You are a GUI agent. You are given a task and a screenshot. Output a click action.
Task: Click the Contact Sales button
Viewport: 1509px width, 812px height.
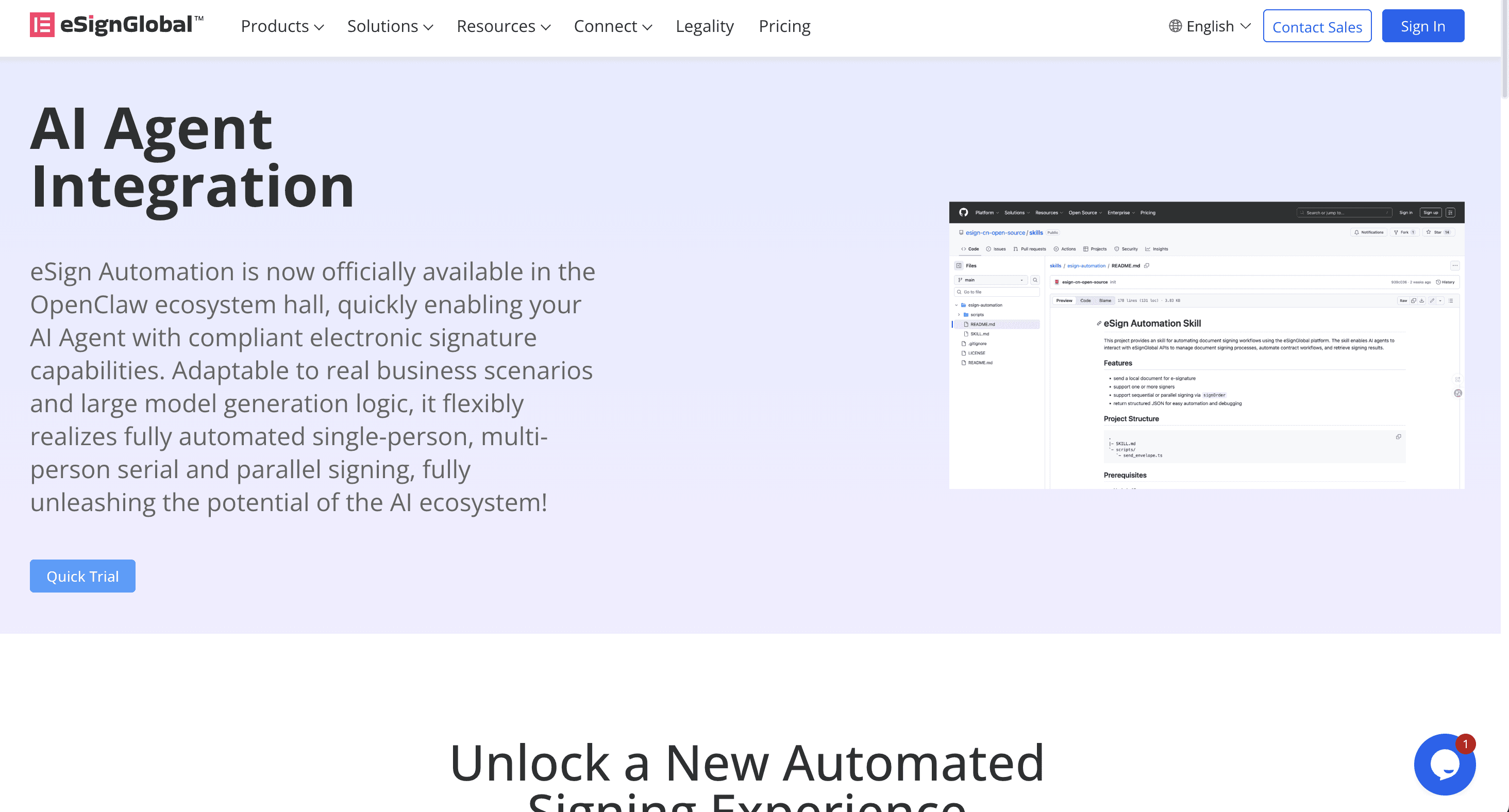[x=1317, y=26]
